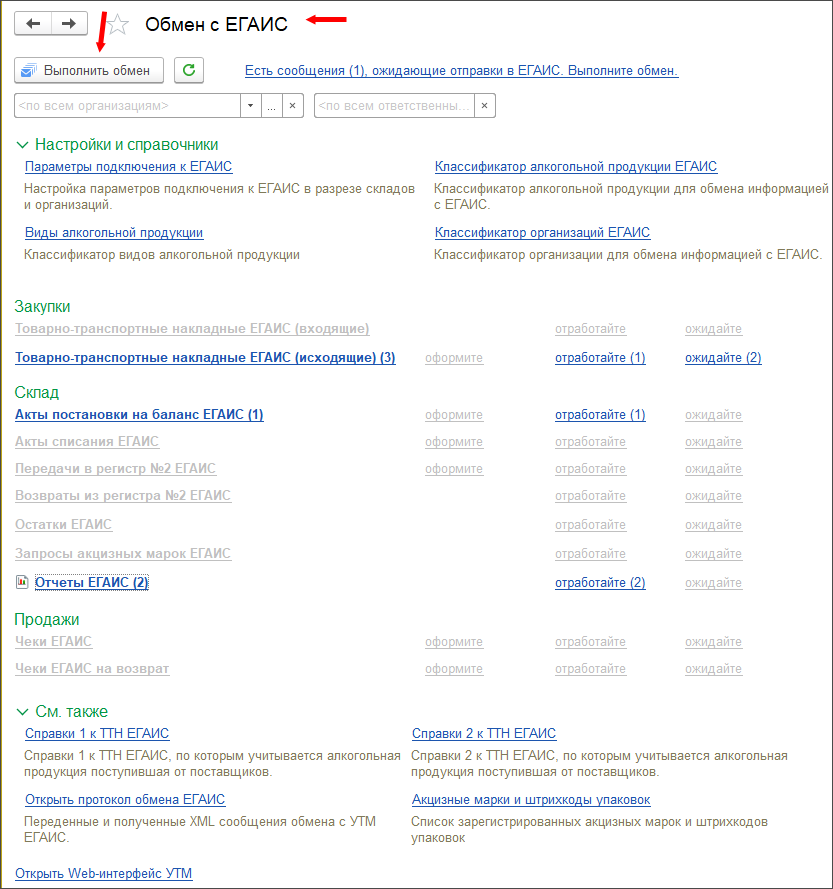Open Справки 1 к ТТН ЕГАИС
The height and width of the screenshot is (889, 833).
[97, 734]
